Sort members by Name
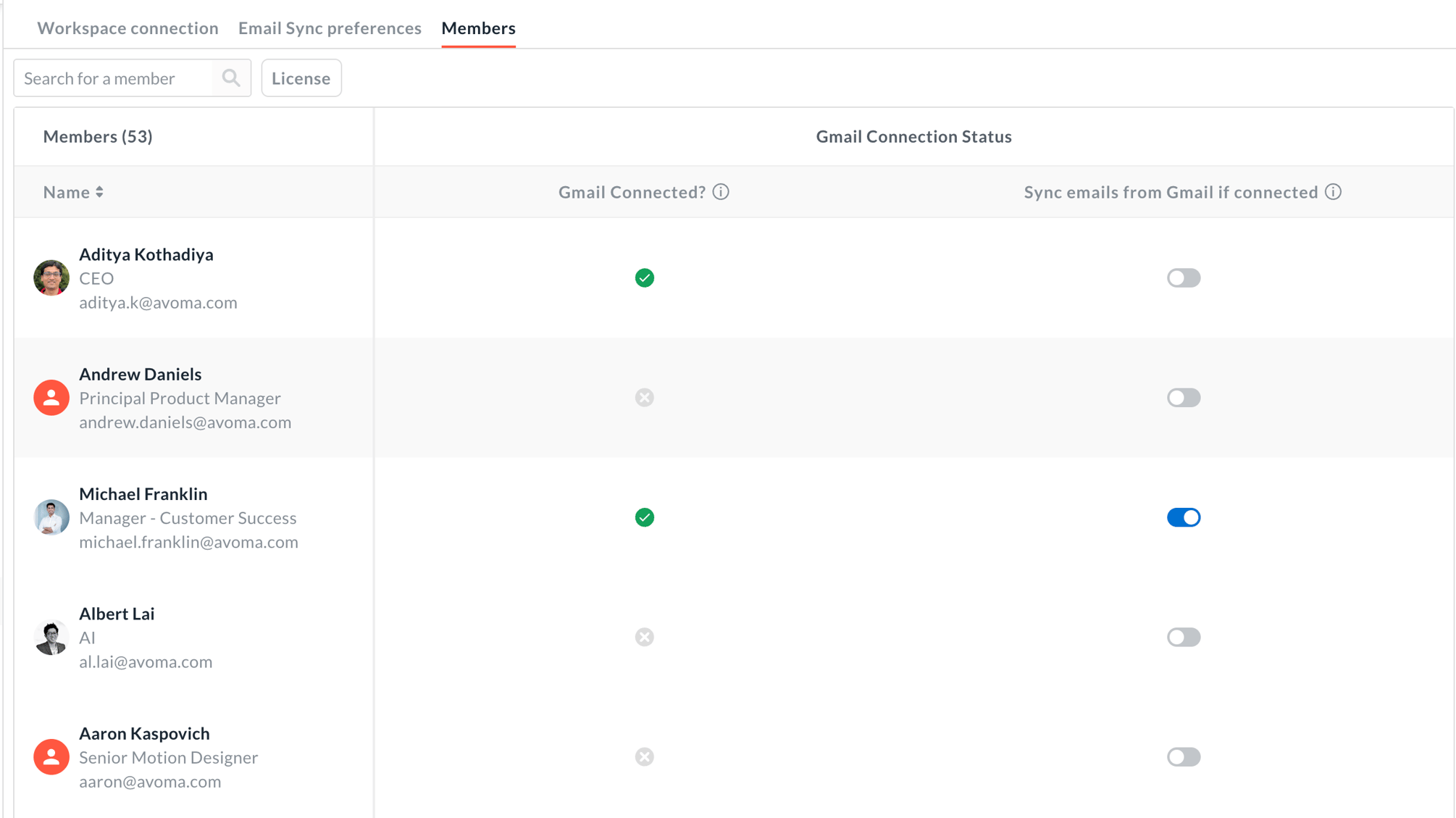1456x818 pixels. [x=72, y=192]
